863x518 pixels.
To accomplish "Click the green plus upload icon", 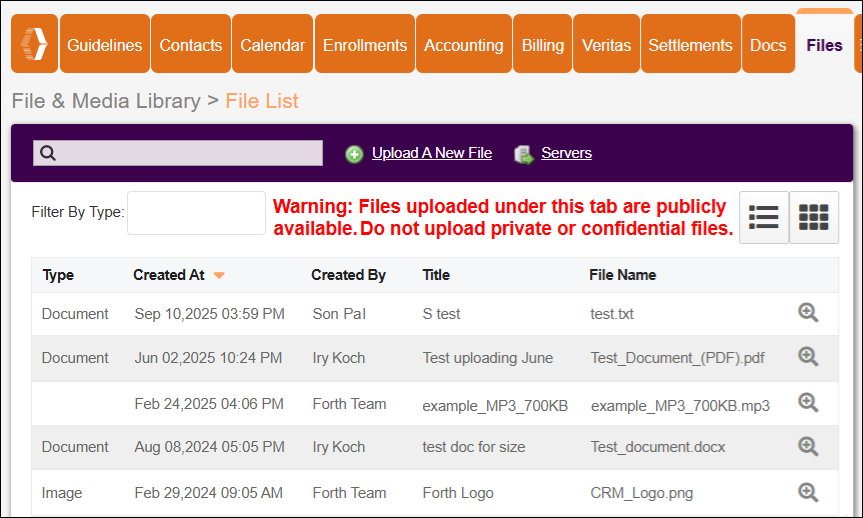I will (354, 154).
